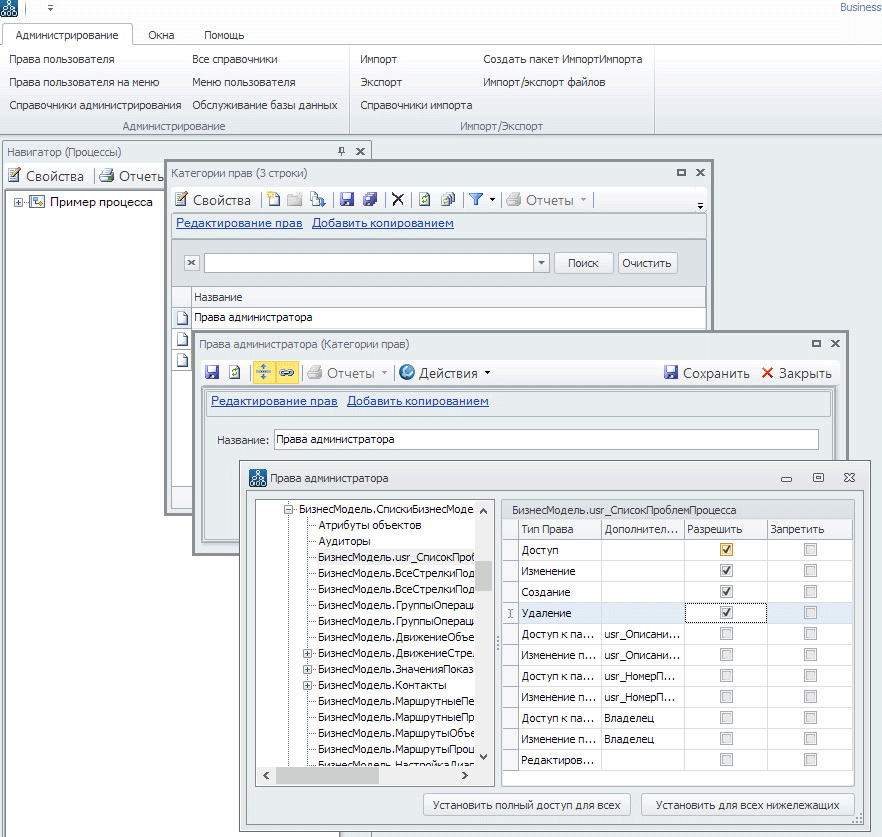Expand the Пример процесса tree node
This screenshot has height=837, width=882.
pos(19,202)
